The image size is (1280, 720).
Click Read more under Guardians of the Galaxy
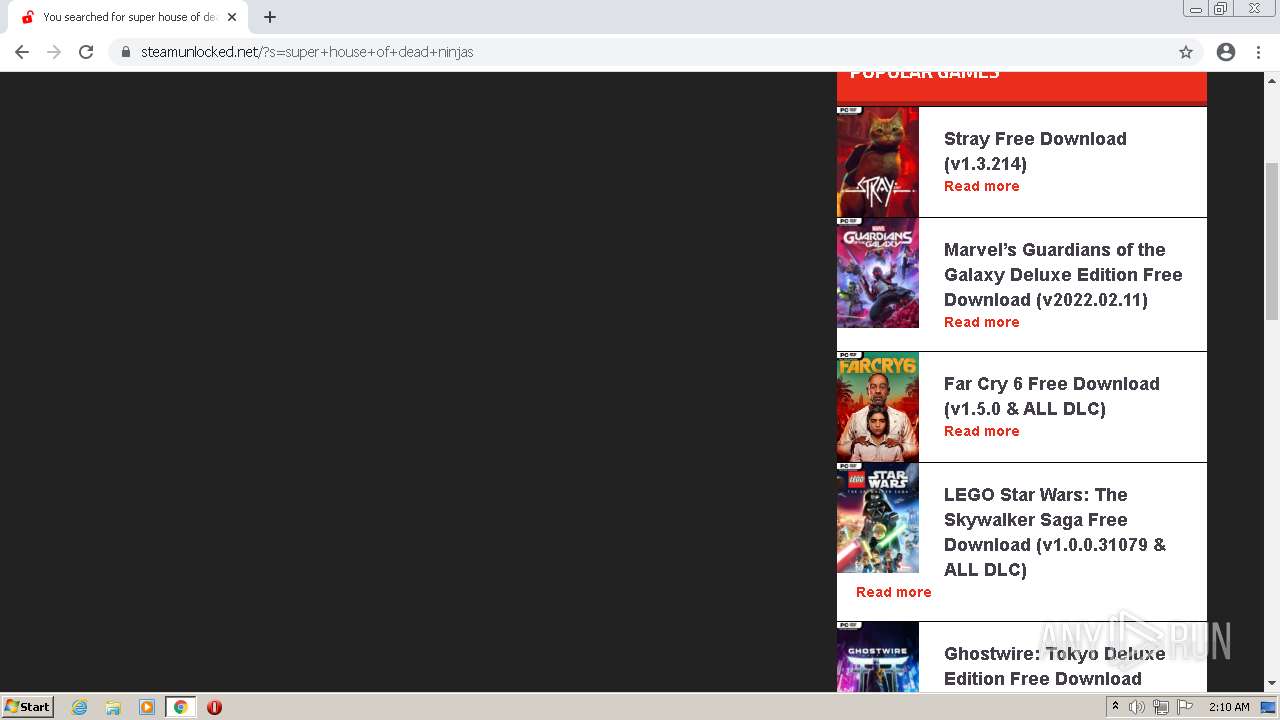(982, 322)
